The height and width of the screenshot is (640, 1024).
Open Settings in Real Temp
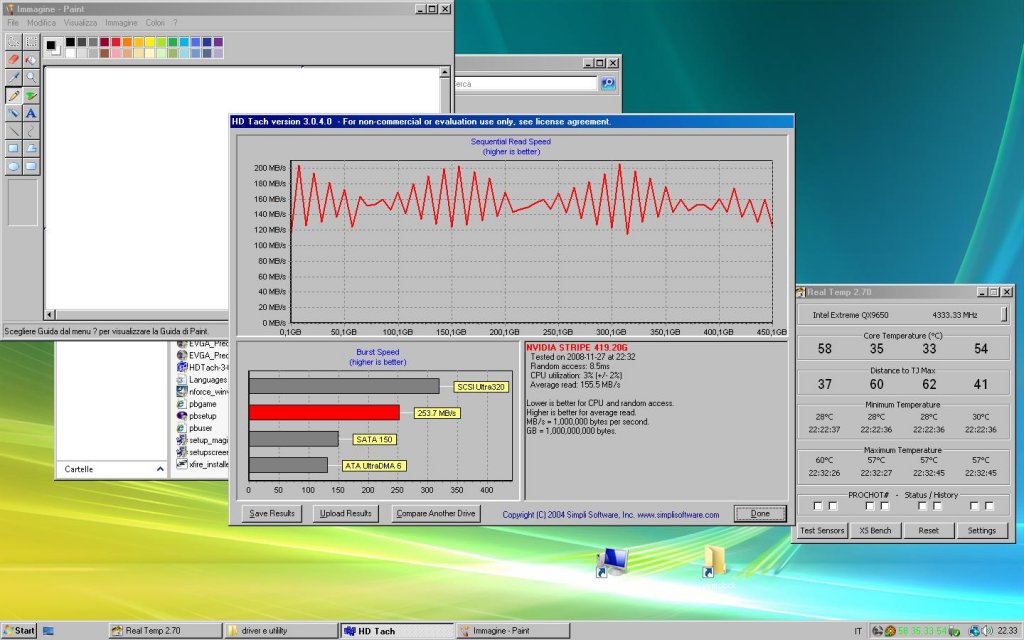pos(982,530)
